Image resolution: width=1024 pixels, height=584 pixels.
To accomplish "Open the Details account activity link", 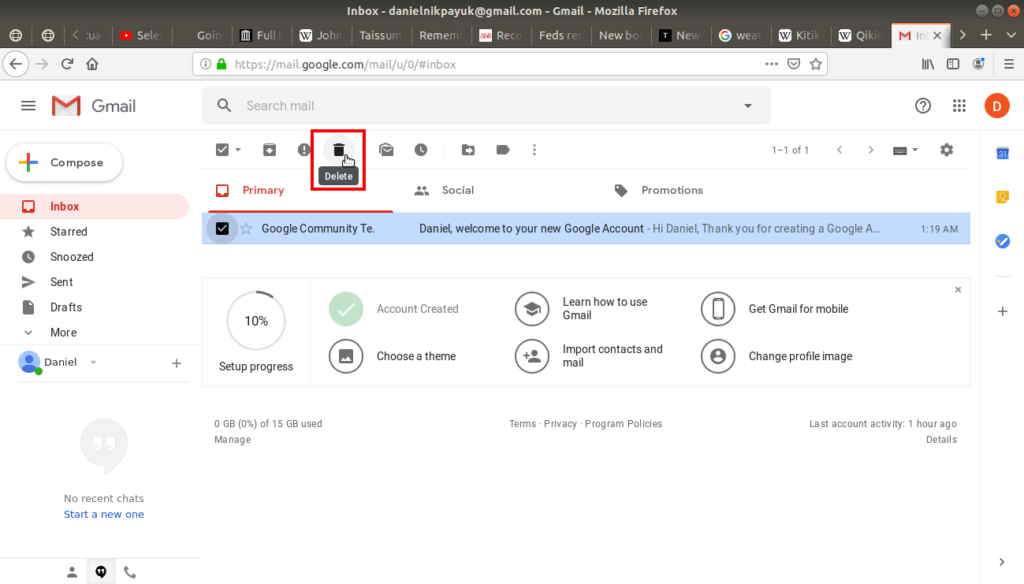I will click(x=941, y=440).
